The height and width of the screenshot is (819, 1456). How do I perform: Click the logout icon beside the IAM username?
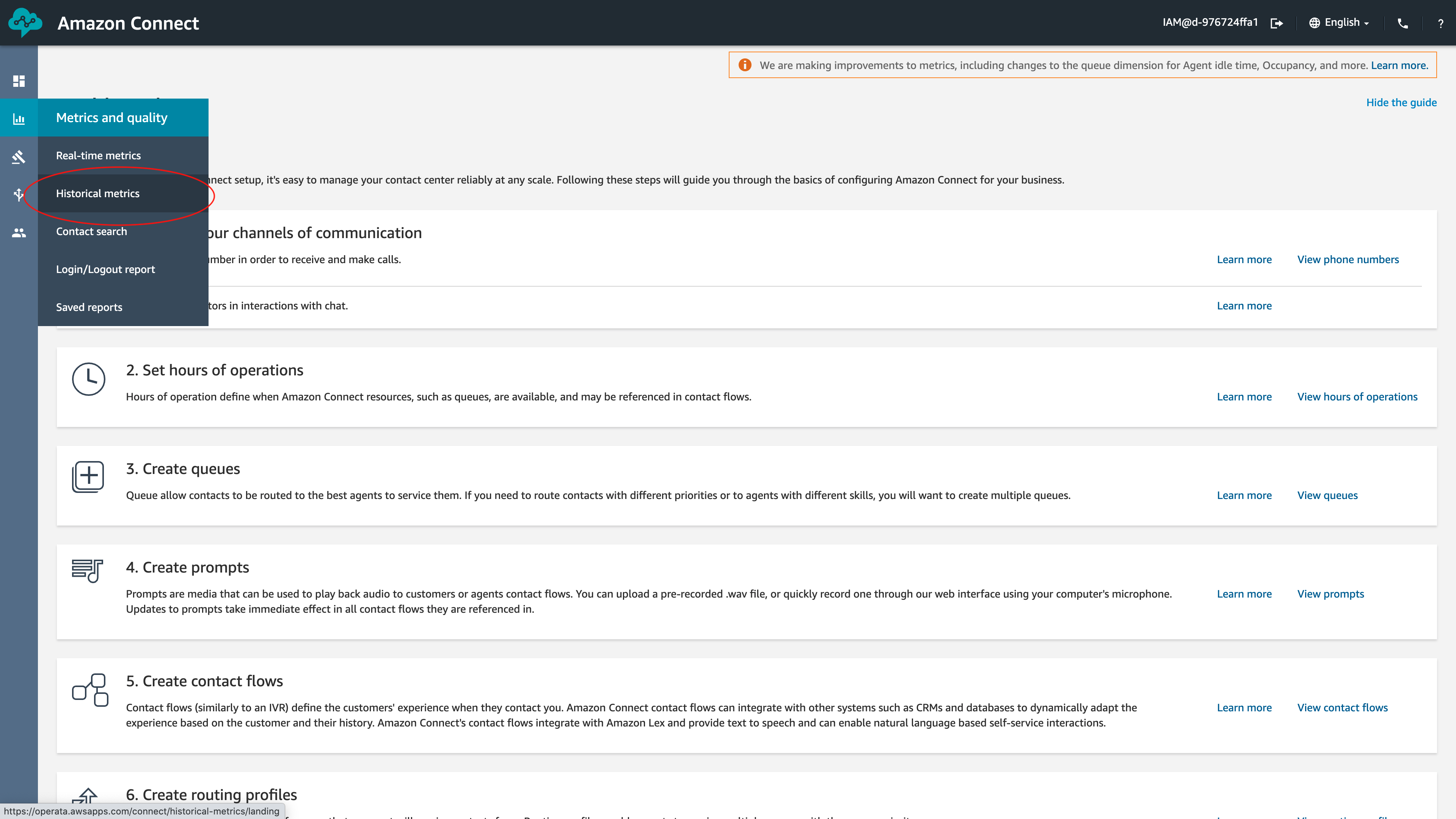1277,23
